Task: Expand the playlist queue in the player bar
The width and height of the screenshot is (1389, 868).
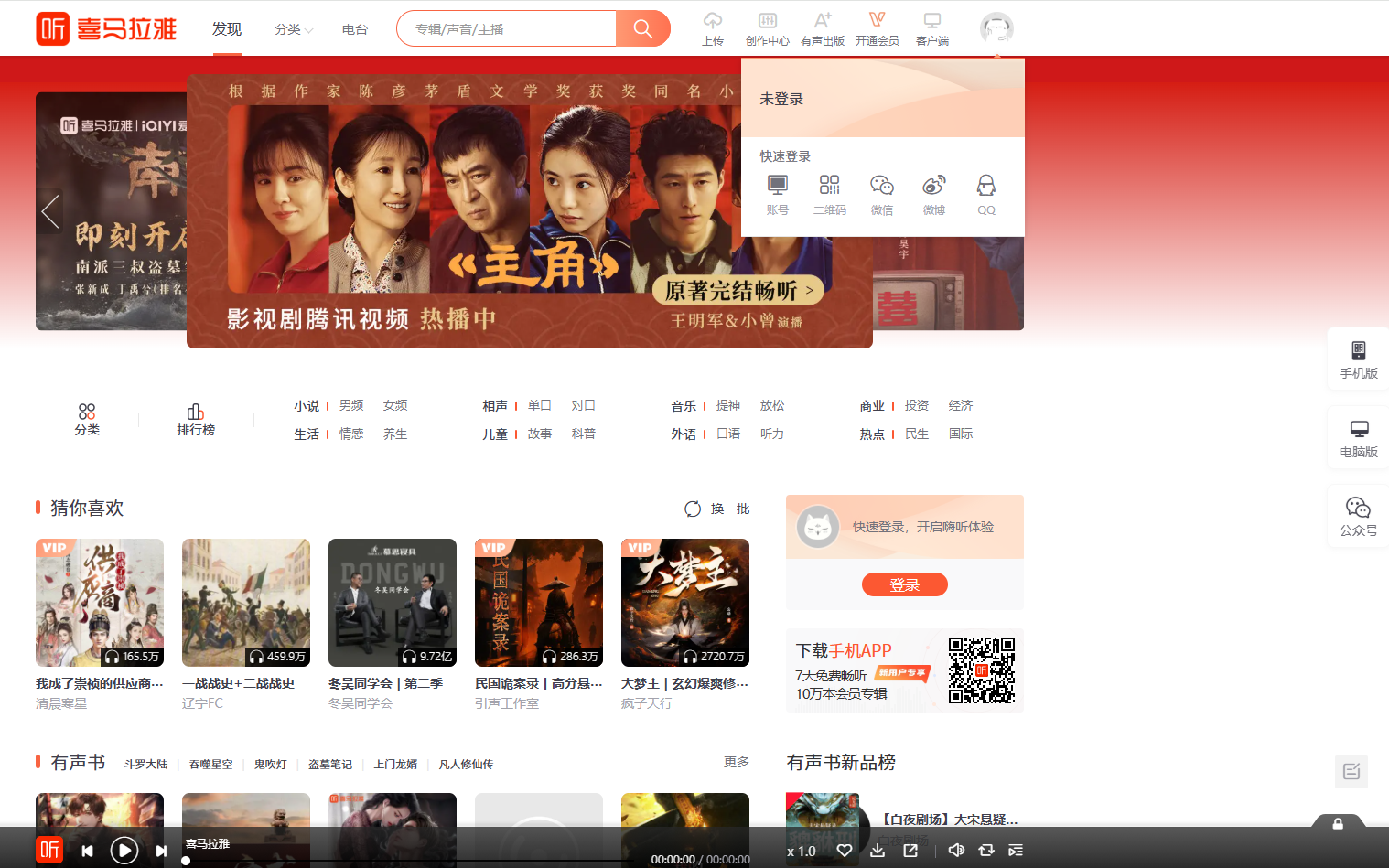Action: pyautogui.click(x=1016, y=851)
